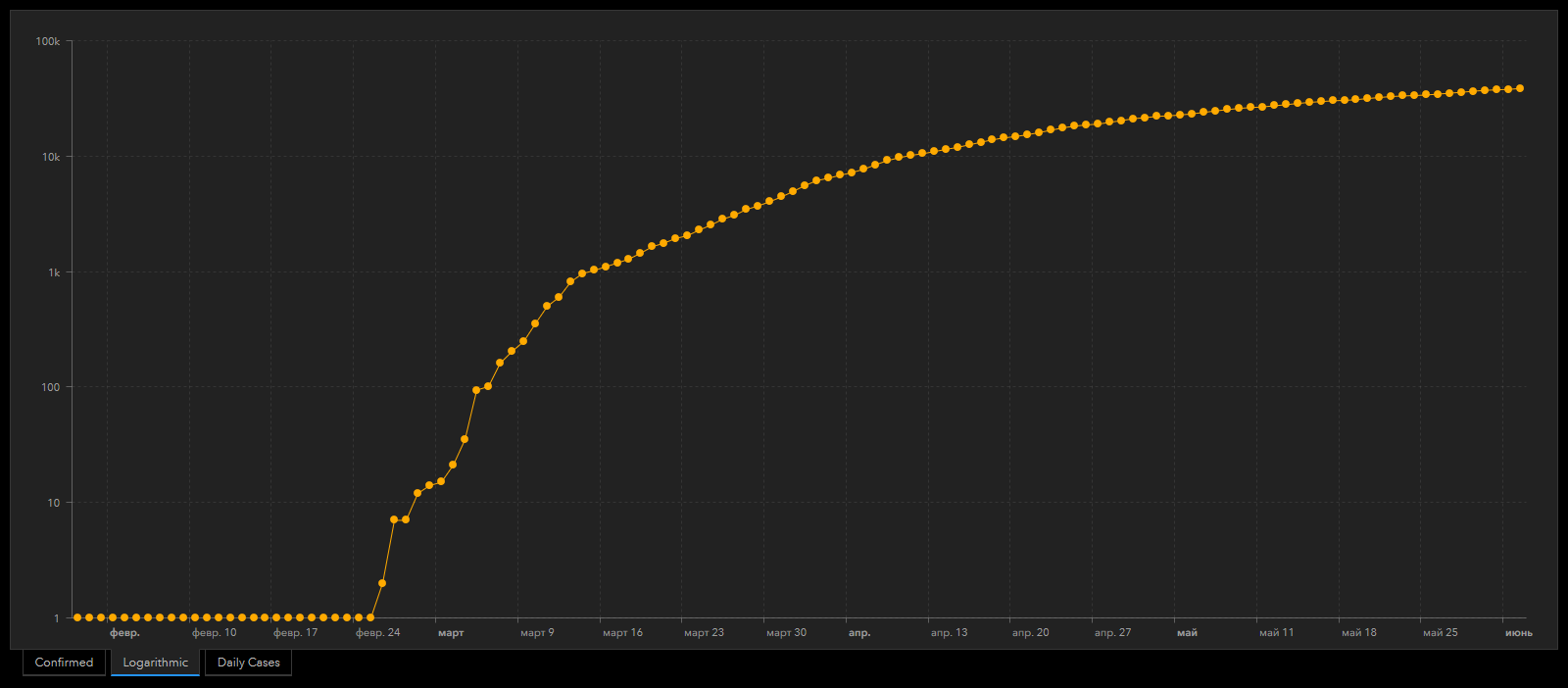Click the 'февр. 17' axis label

click(x=296, y=633)
